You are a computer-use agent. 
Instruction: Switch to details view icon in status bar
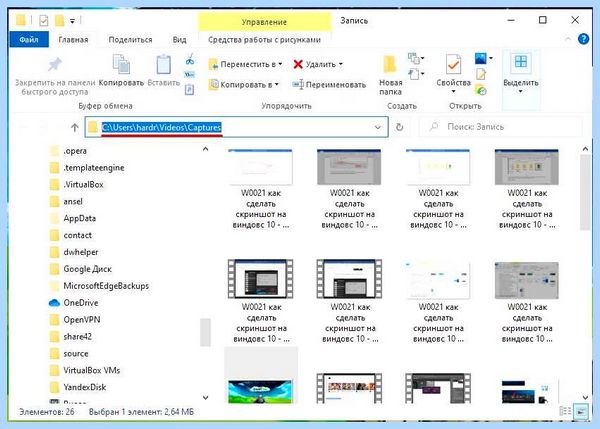[x=565, y=411]
